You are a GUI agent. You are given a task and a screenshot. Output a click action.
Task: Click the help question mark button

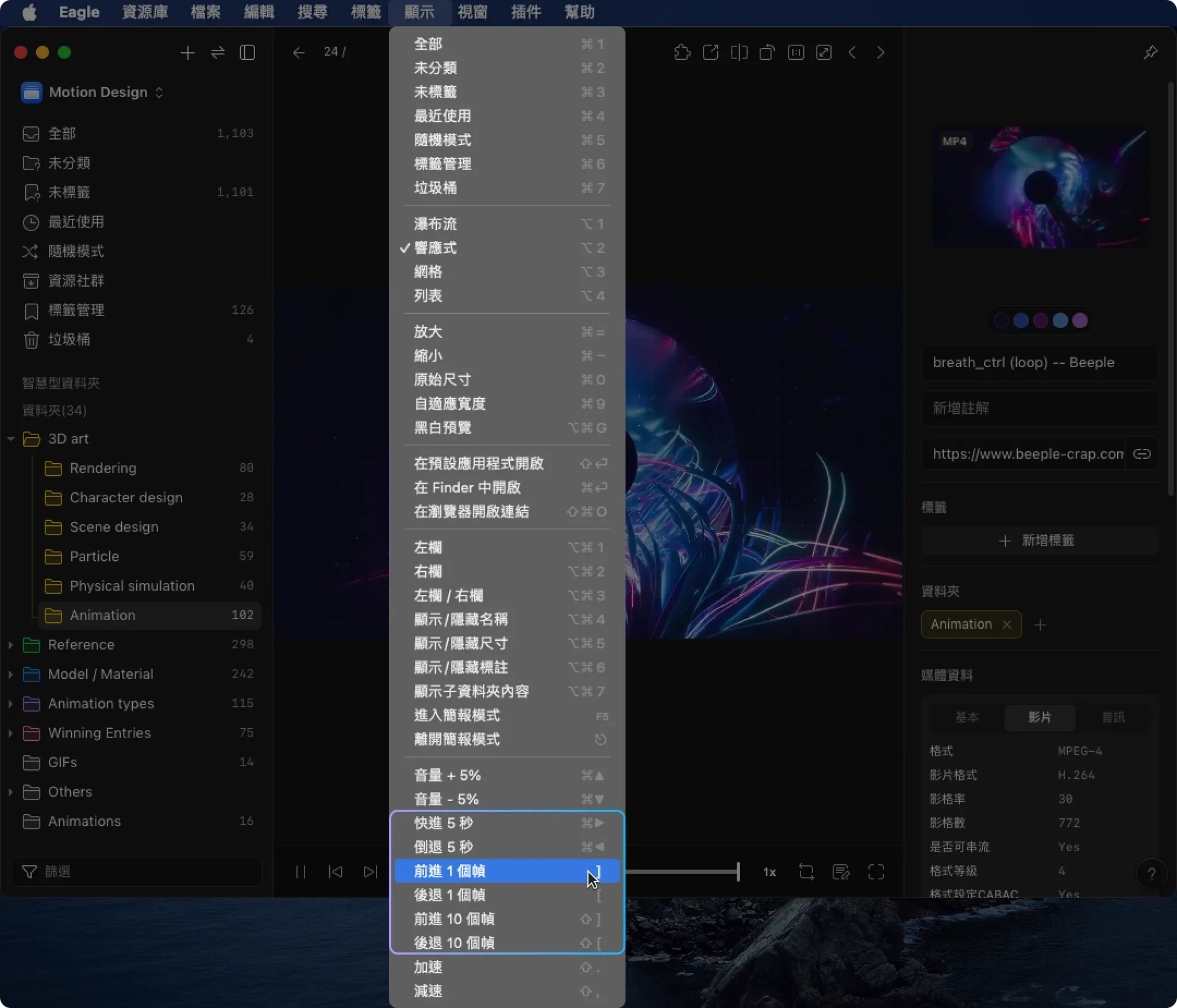[x=1151, y=874]
